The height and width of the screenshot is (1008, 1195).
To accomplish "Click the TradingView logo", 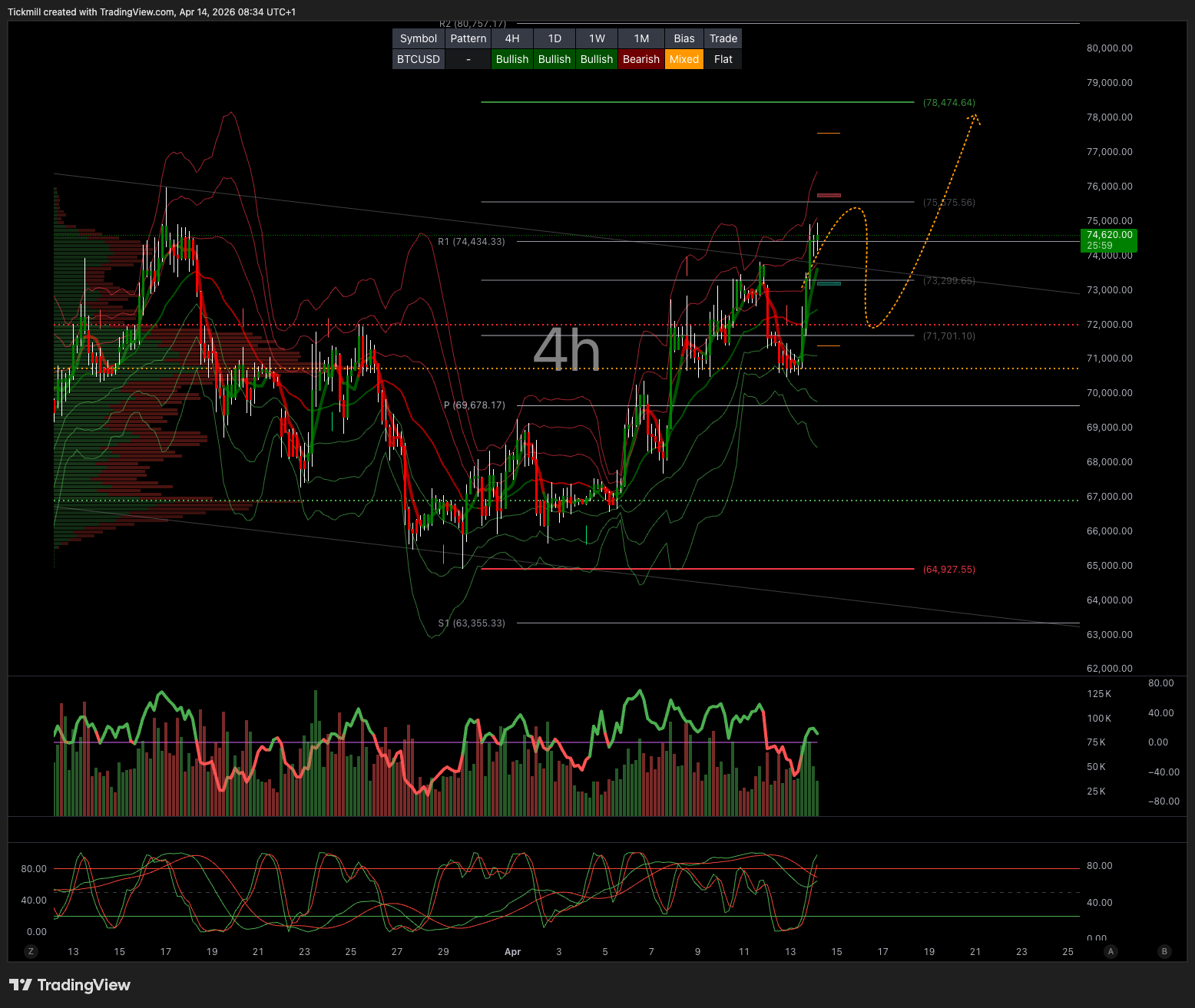I will click(70, 985).
